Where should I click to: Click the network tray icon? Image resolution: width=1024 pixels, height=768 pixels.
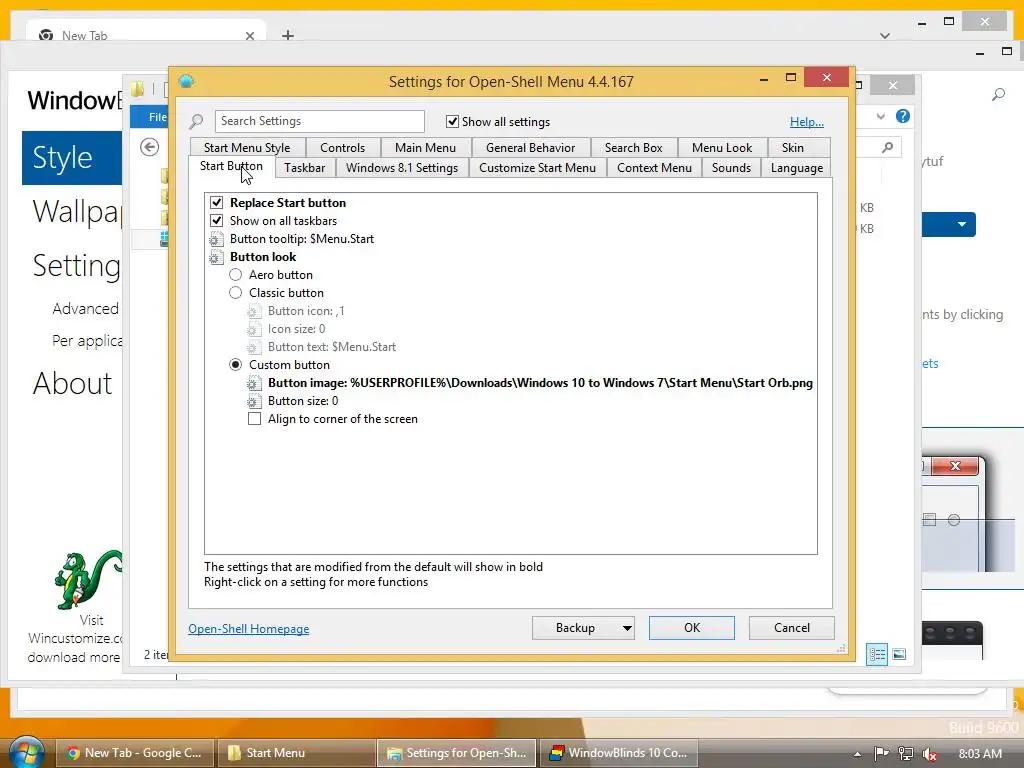905,754
